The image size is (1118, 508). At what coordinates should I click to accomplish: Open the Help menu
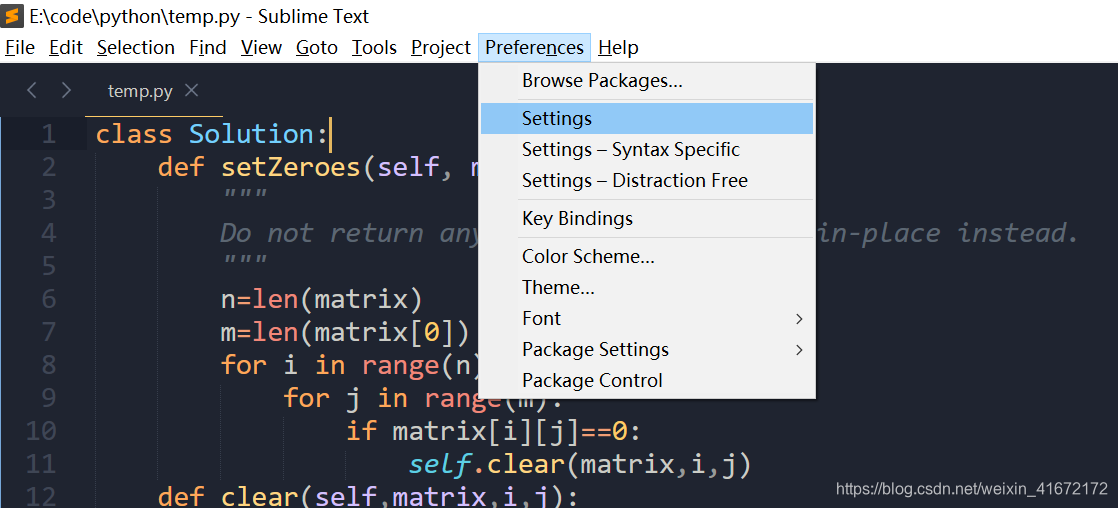[x=618, y=48]
